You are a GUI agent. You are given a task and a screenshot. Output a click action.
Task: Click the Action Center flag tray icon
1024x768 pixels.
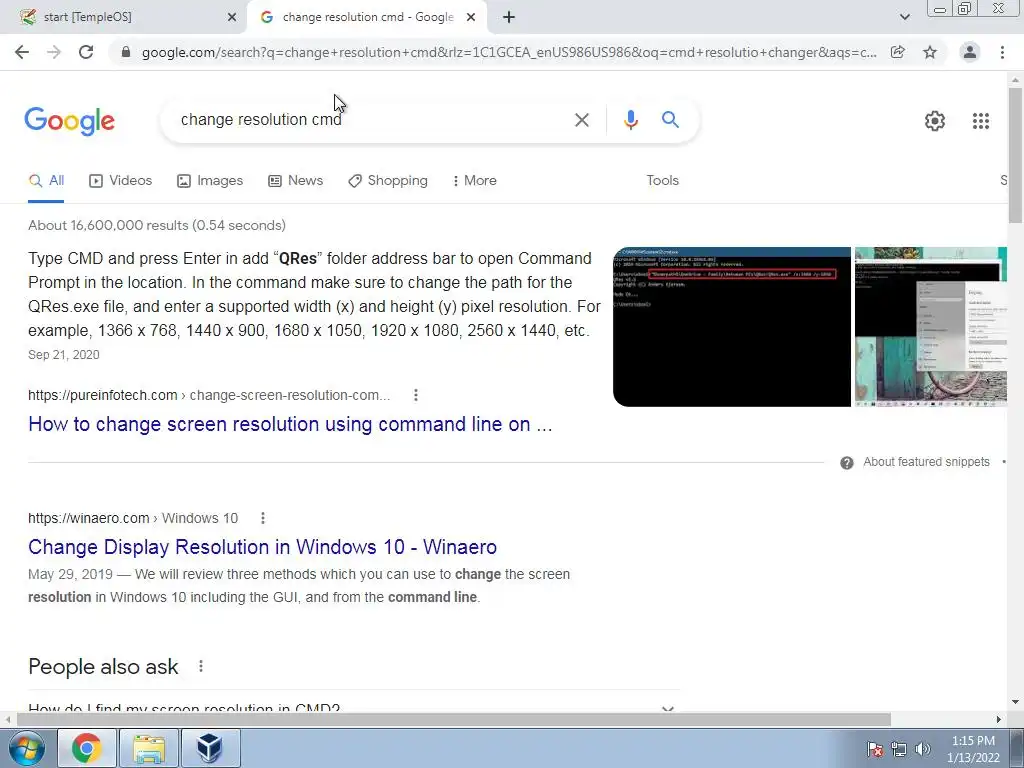click(x=874, y=749)
